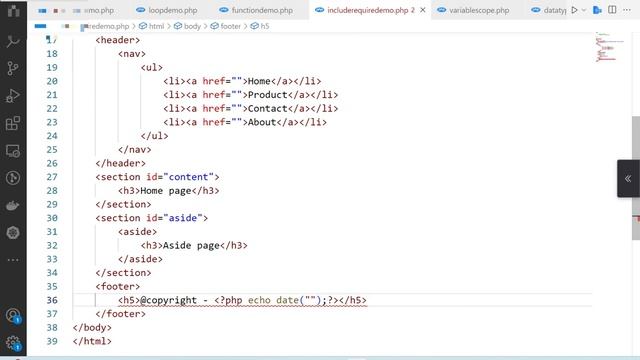Open the Git graph timeline icon
The image size is (640, 360).
pos(13,178)
